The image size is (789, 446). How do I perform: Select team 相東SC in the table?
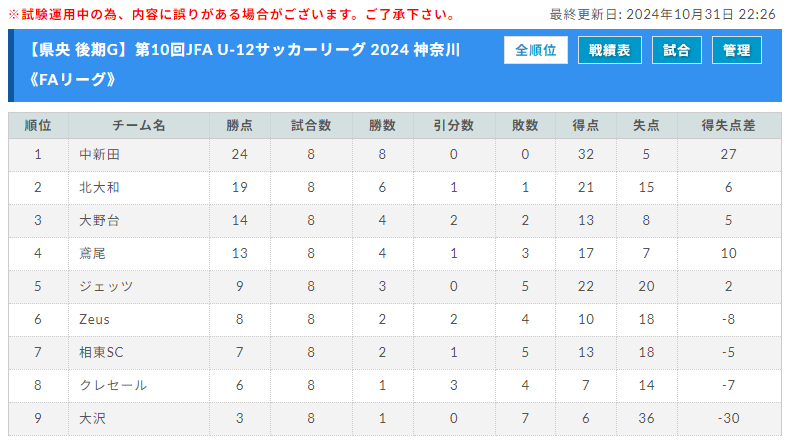(101, 352)
